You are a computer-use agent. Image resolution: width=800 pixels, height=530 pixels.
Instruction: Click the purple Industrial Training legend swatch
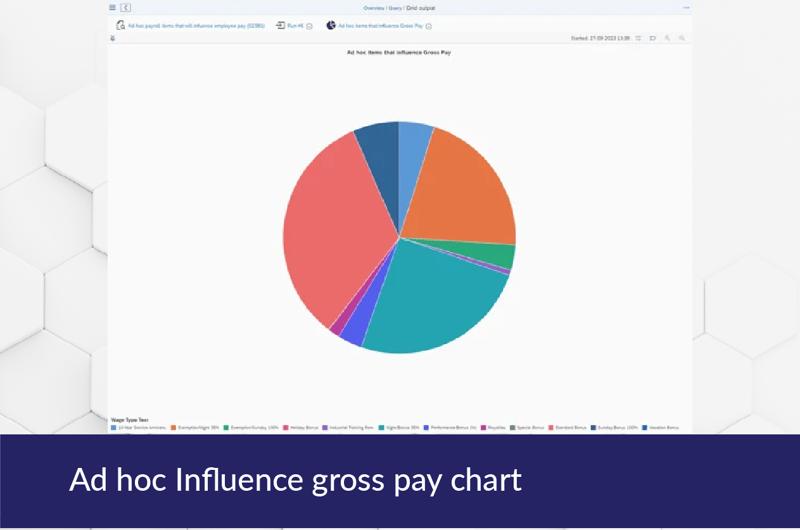coord(325,427)
